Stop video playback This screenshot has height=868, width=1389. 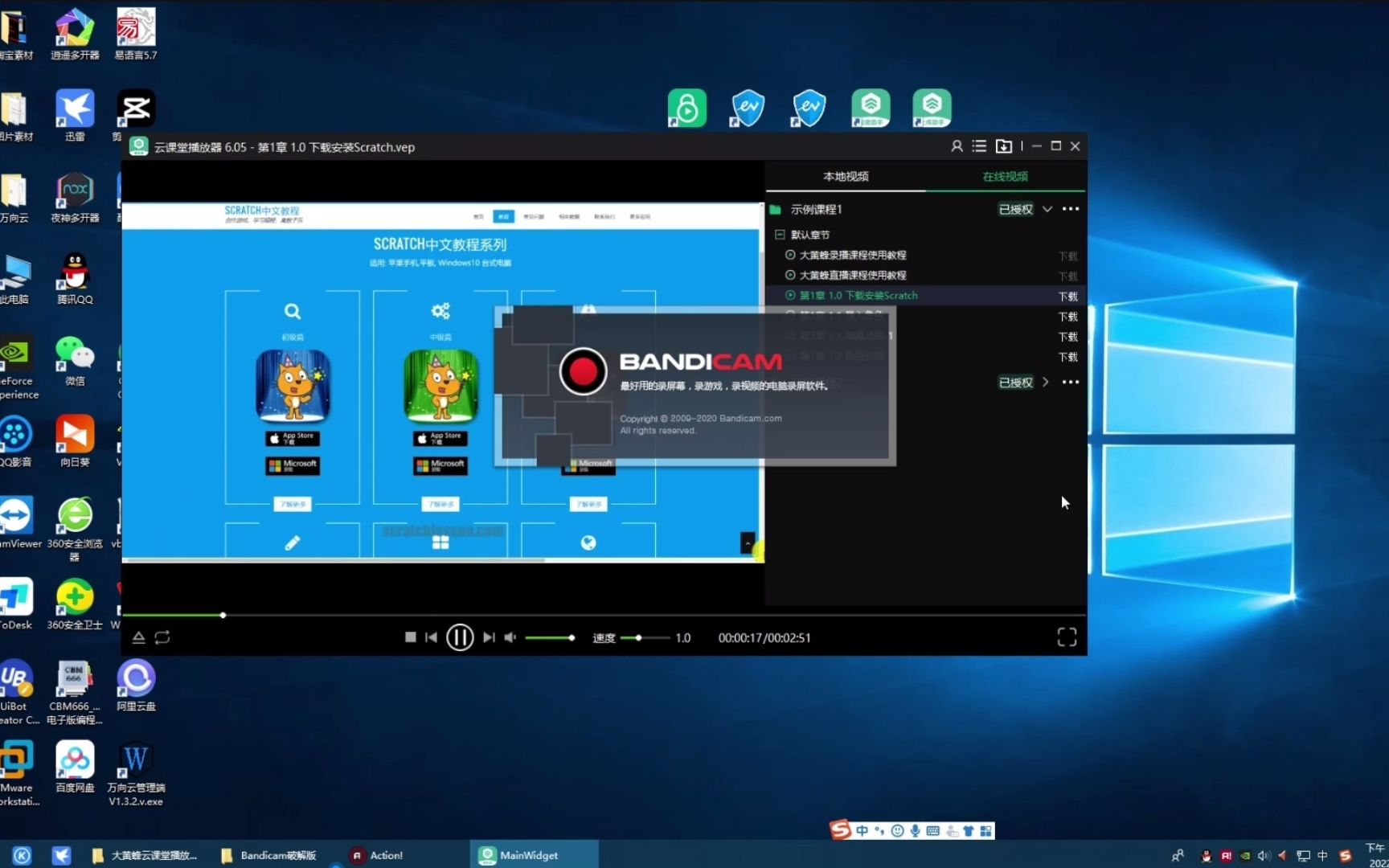410,637
